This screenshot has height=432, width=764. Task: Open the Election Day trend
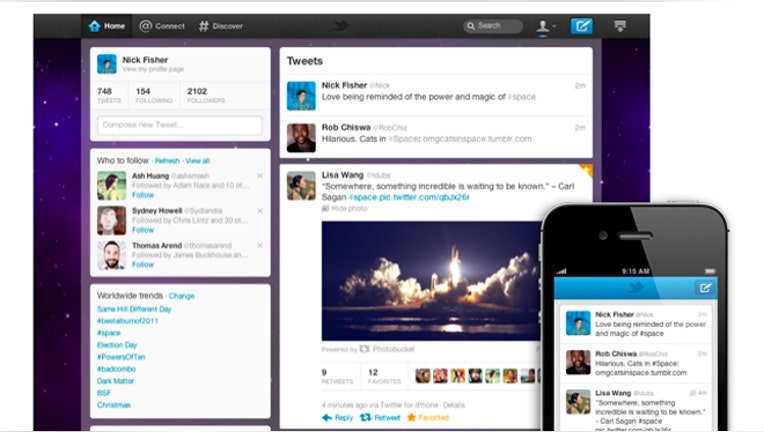point(117,345)
